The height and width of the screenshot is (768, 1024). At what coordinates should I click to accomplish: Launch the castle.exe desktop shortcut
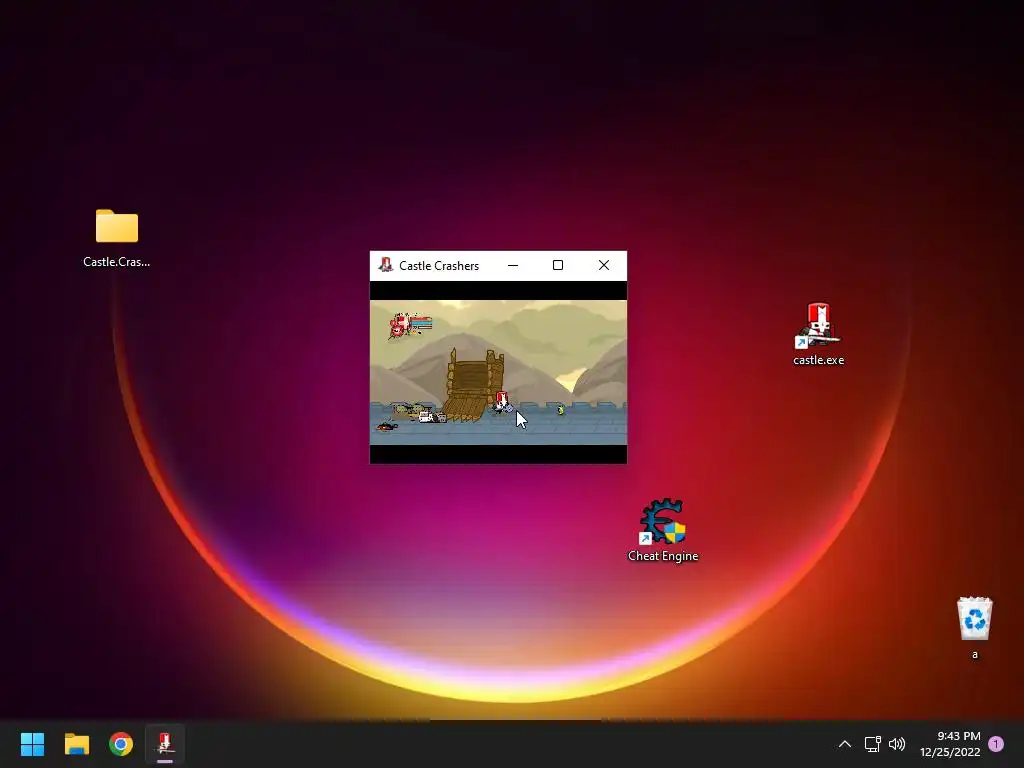click(818, 334)
